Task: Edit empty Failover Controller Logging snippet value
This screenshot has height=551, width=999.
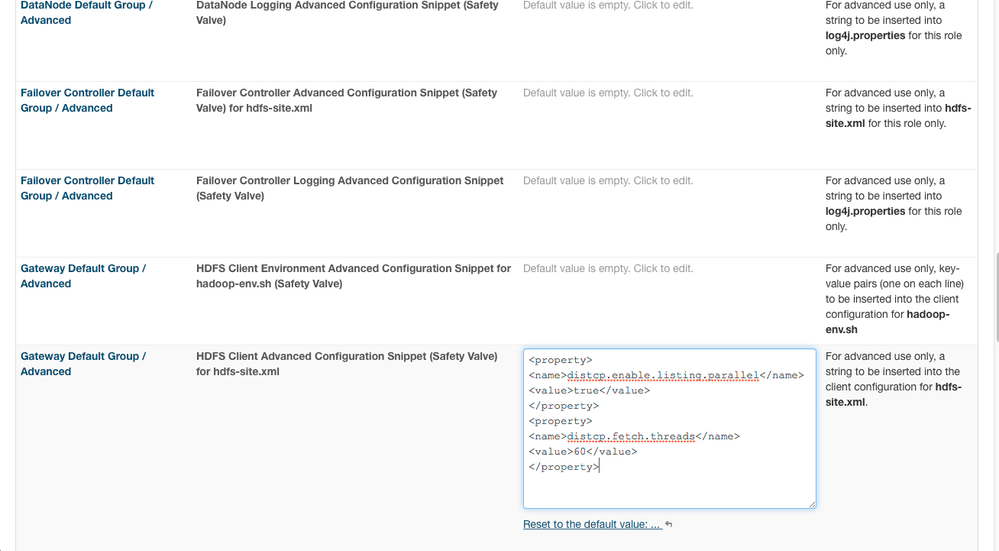Action: pyautogui.click(x=607, y=181)
